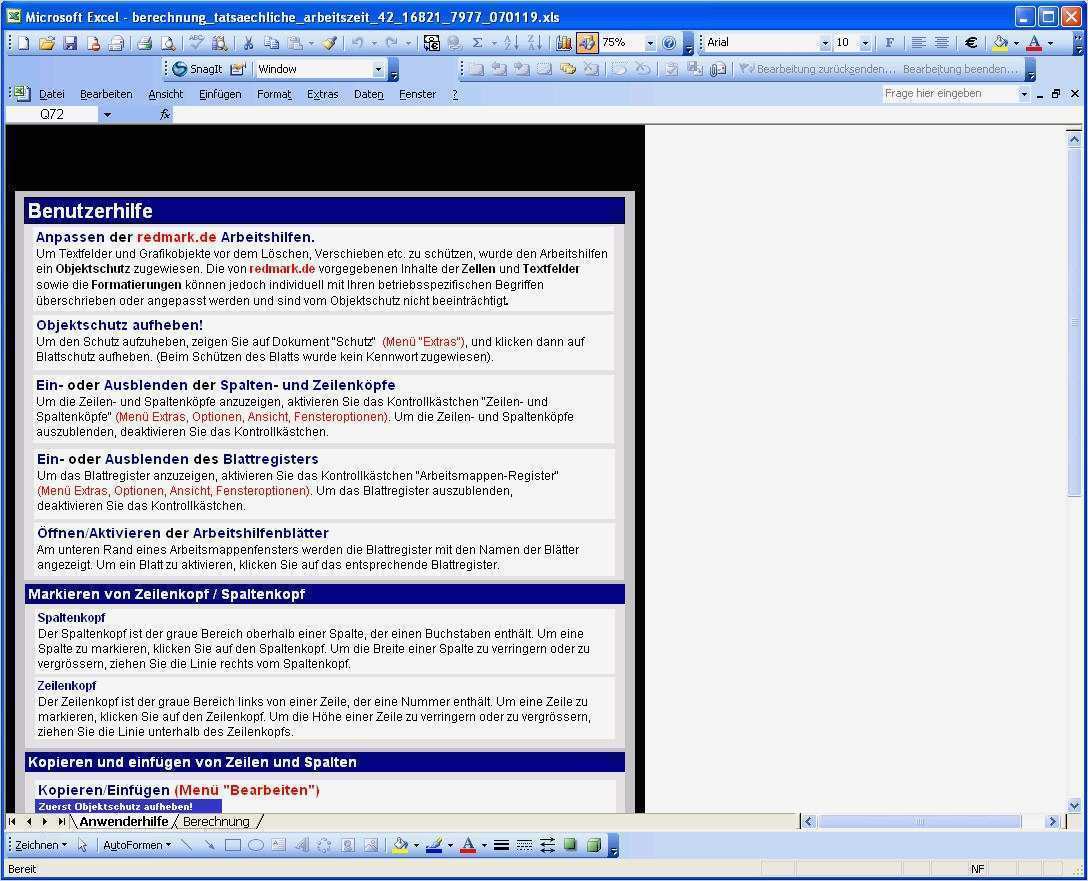Viewport: 1088px width, 881px height.
Task: Expand the font size 10 dropdown
Action: click(x=865, y=43)
